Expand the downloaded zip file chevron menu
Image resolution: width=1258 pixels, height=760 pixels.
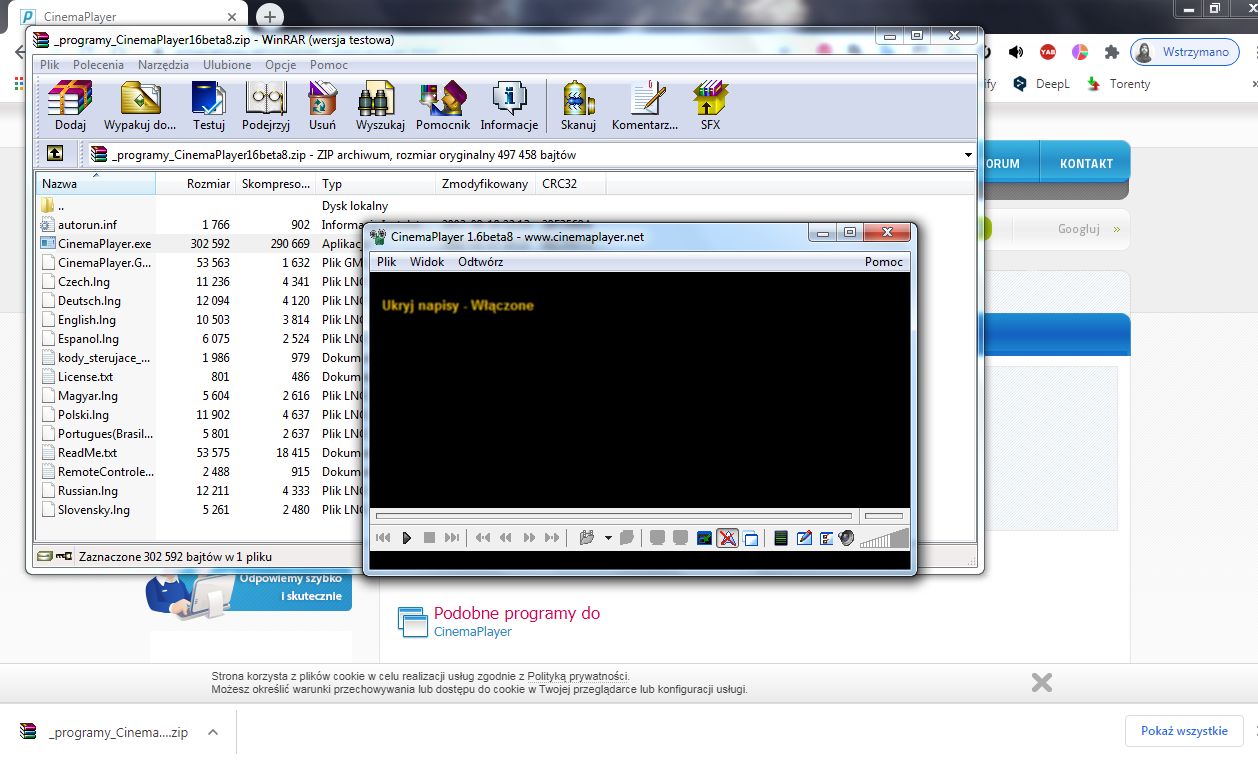coord(213,732)
